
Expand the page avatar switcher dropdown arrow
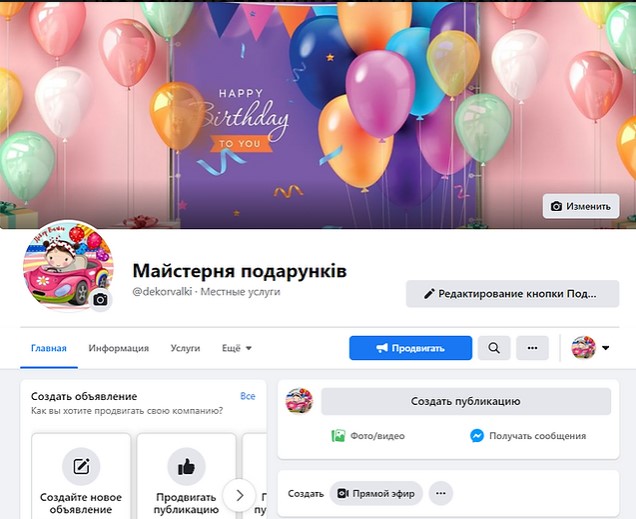click(606, 348)
